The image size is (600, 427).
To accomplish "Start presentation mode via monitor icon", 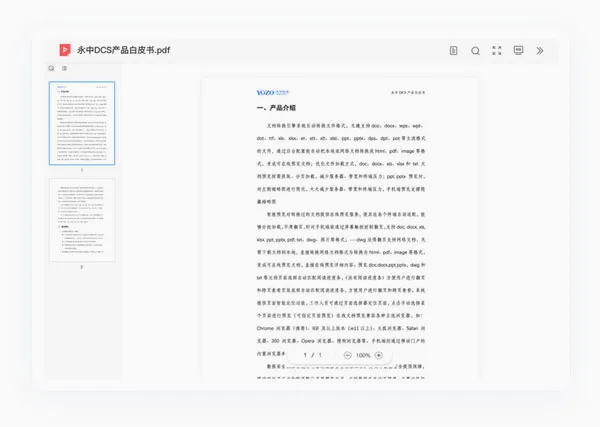I will click(518, 51).
